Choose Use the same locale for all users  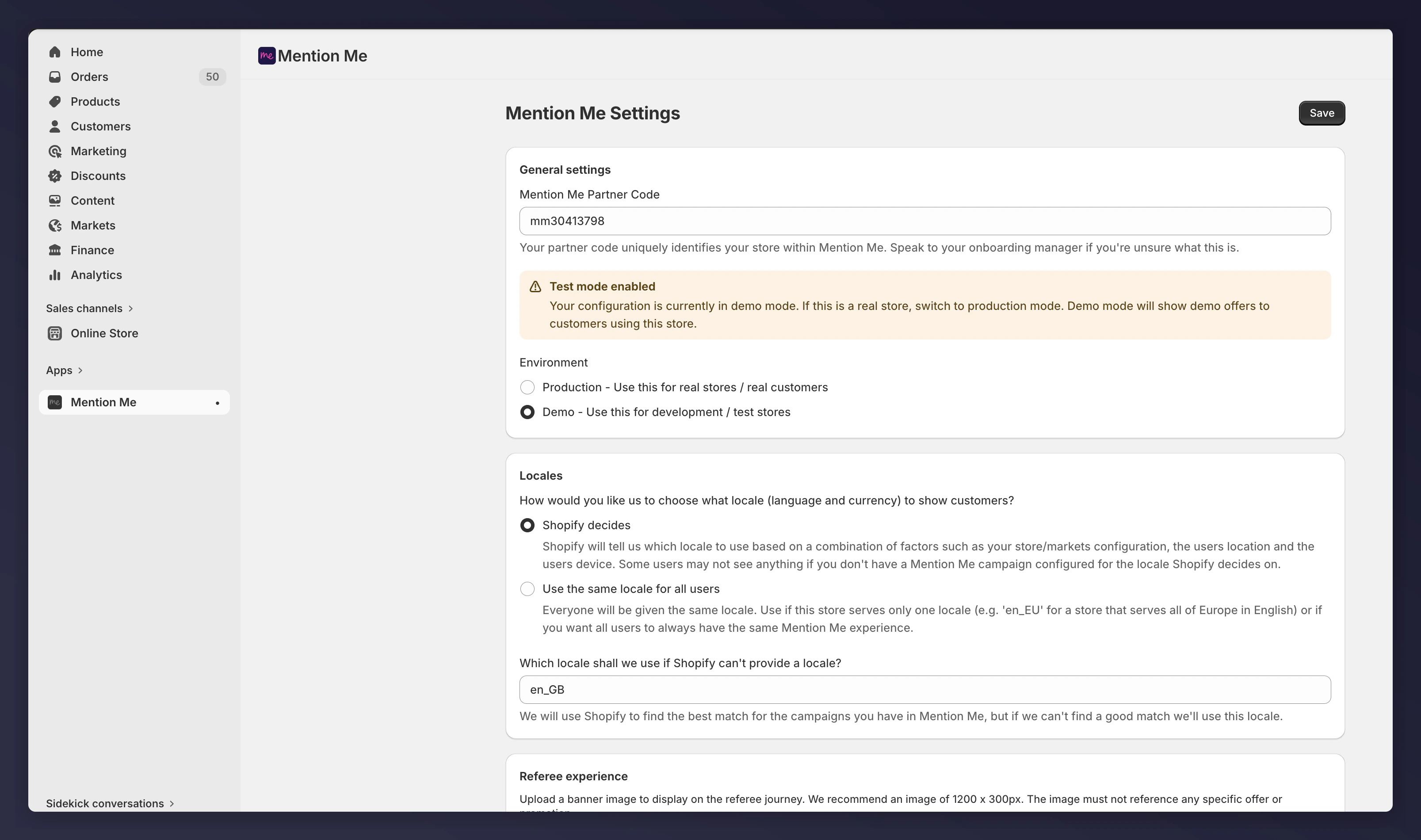[527, 589]
